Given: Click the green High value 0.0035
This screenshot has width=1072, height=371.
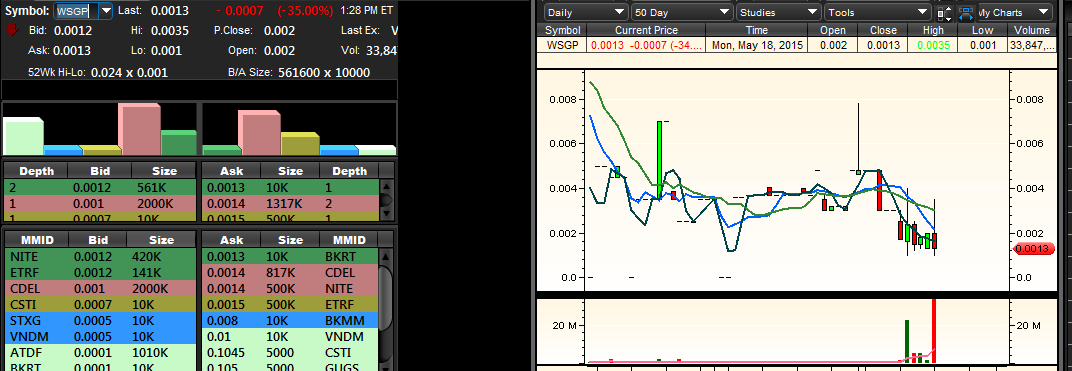Looking at the screenshot, I should tap(933, 44).
